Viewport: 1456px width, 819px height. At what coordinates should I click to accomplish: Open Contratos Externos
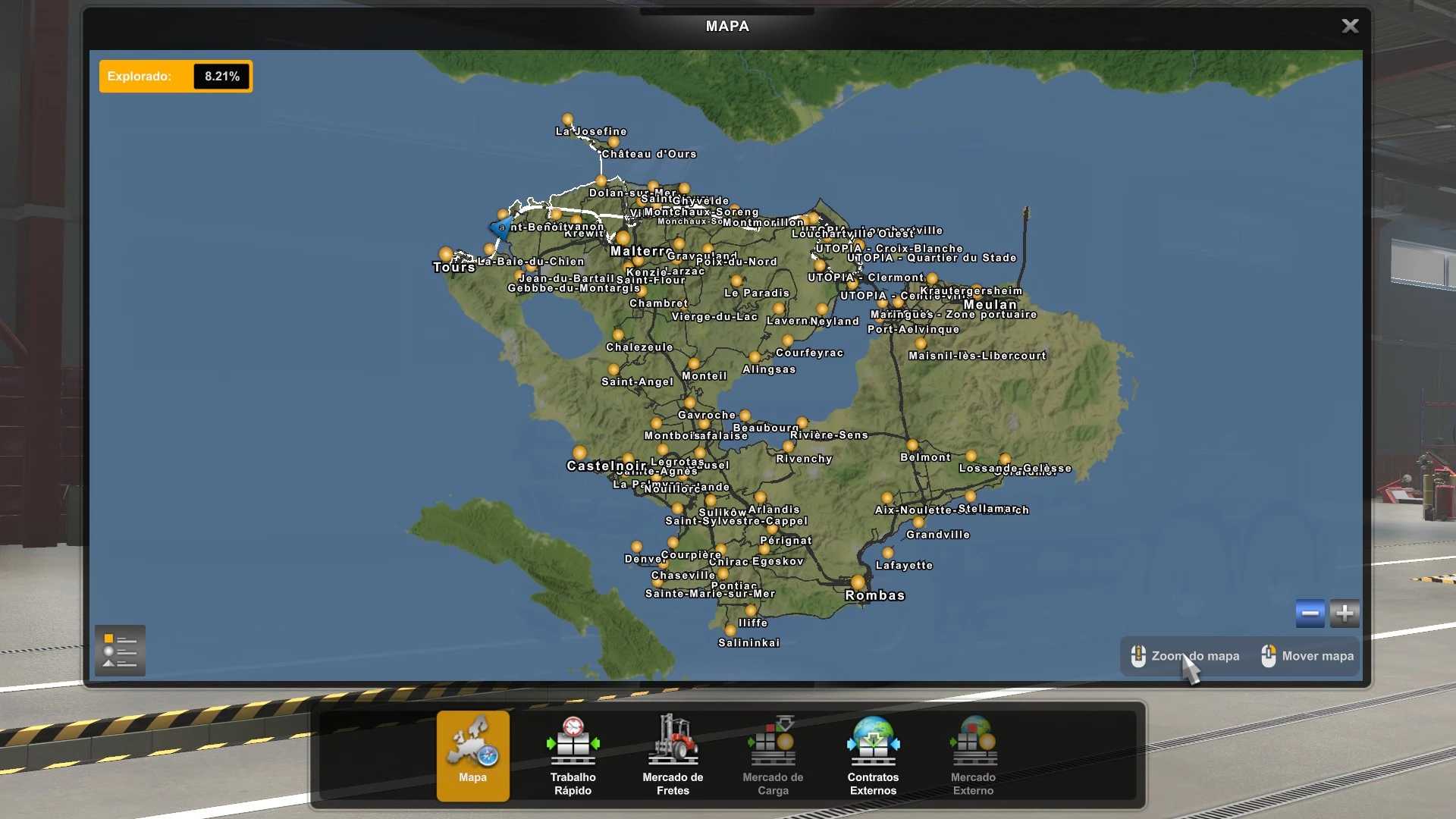[x=873, y=755]
